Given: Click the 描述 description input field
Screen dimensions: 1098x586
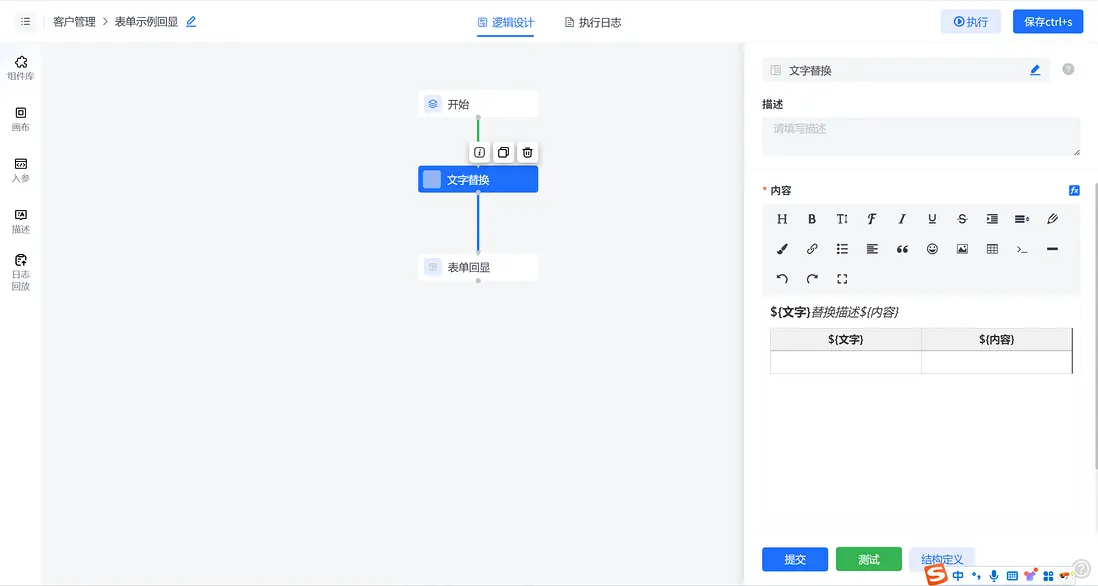Looking at the screenshot, I should [920, 136].
